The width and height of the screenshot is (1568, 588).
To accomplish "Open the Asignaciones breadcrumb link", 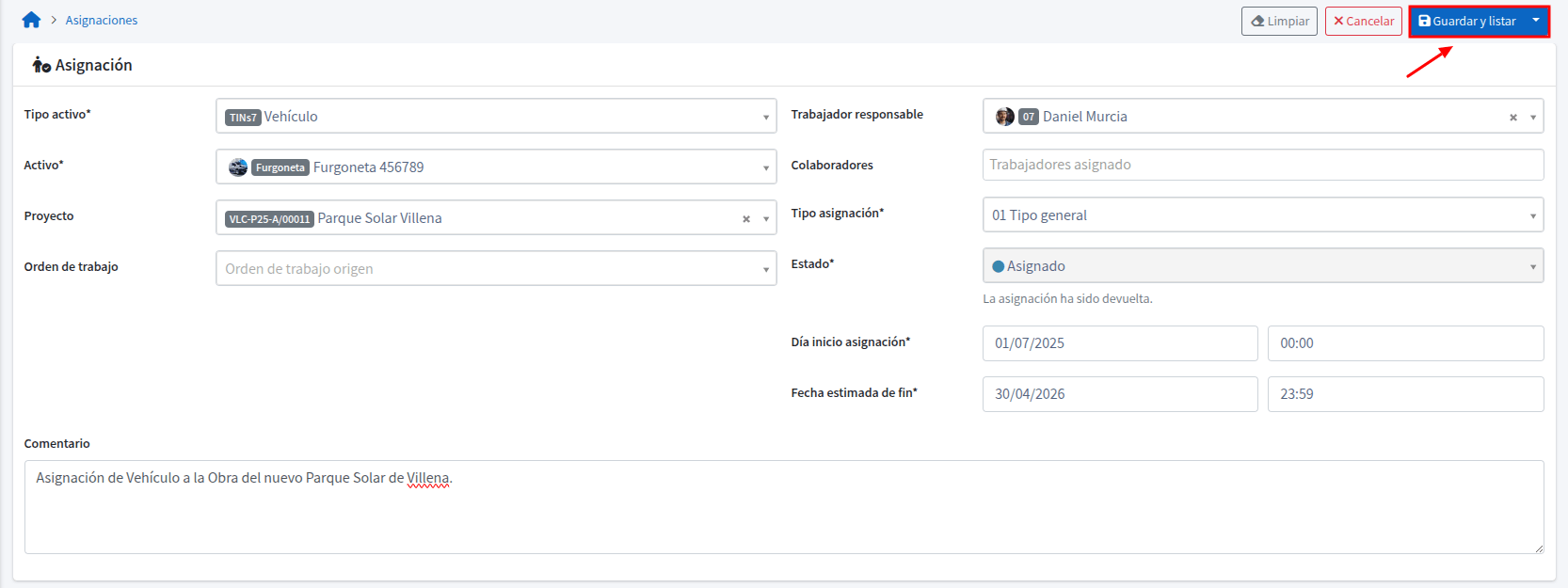I will pyautogui.click(x=102, y=20).
